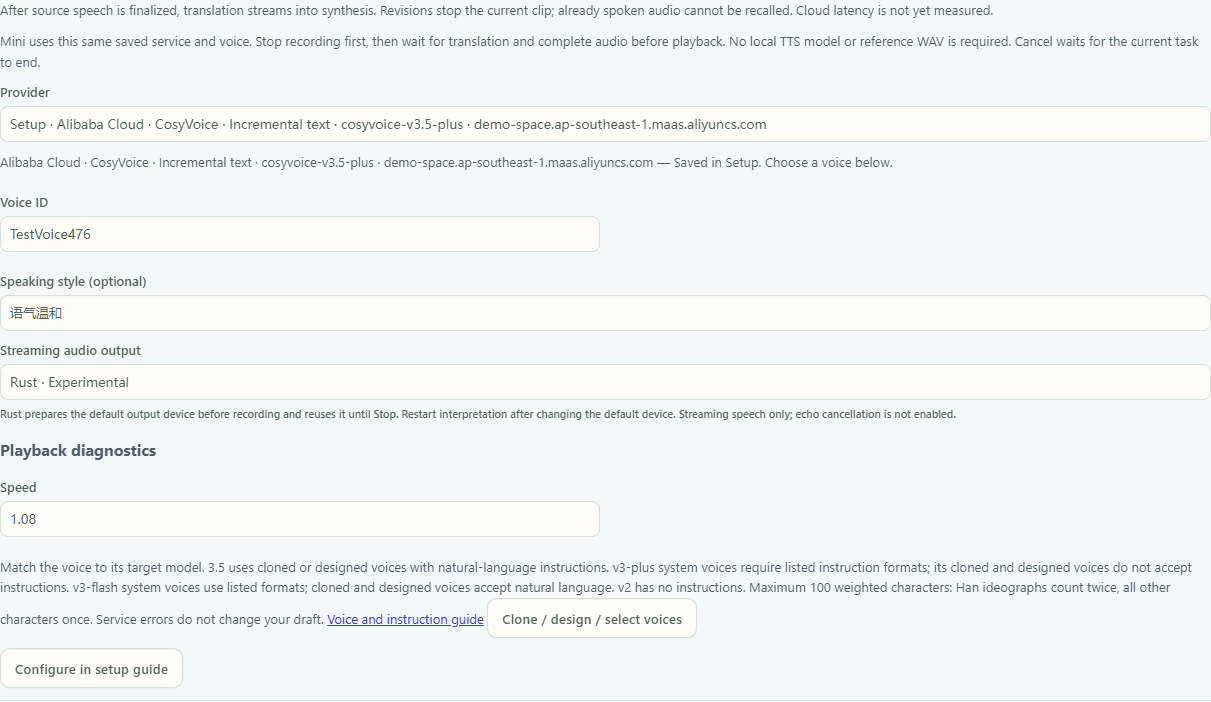Image resolution: width=1211 pixels, height=702 pixels.
Task: Click the Mini saved service paragraph
Action: click(x=600, y=52)
